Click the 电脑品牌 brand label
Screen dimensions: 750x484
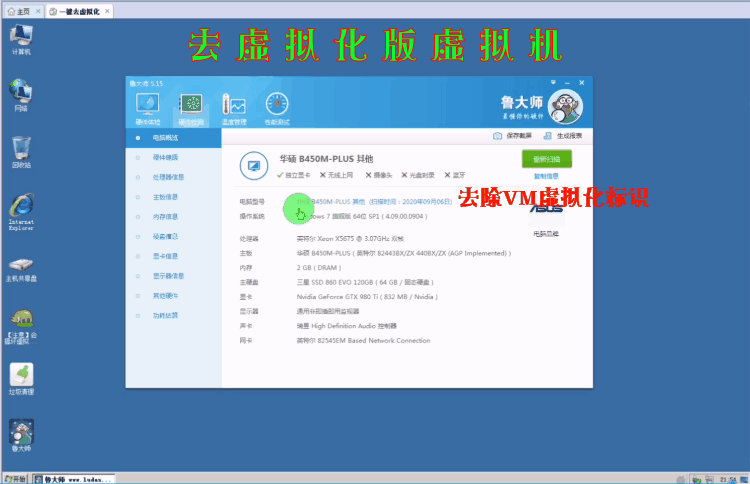[546, 234]
